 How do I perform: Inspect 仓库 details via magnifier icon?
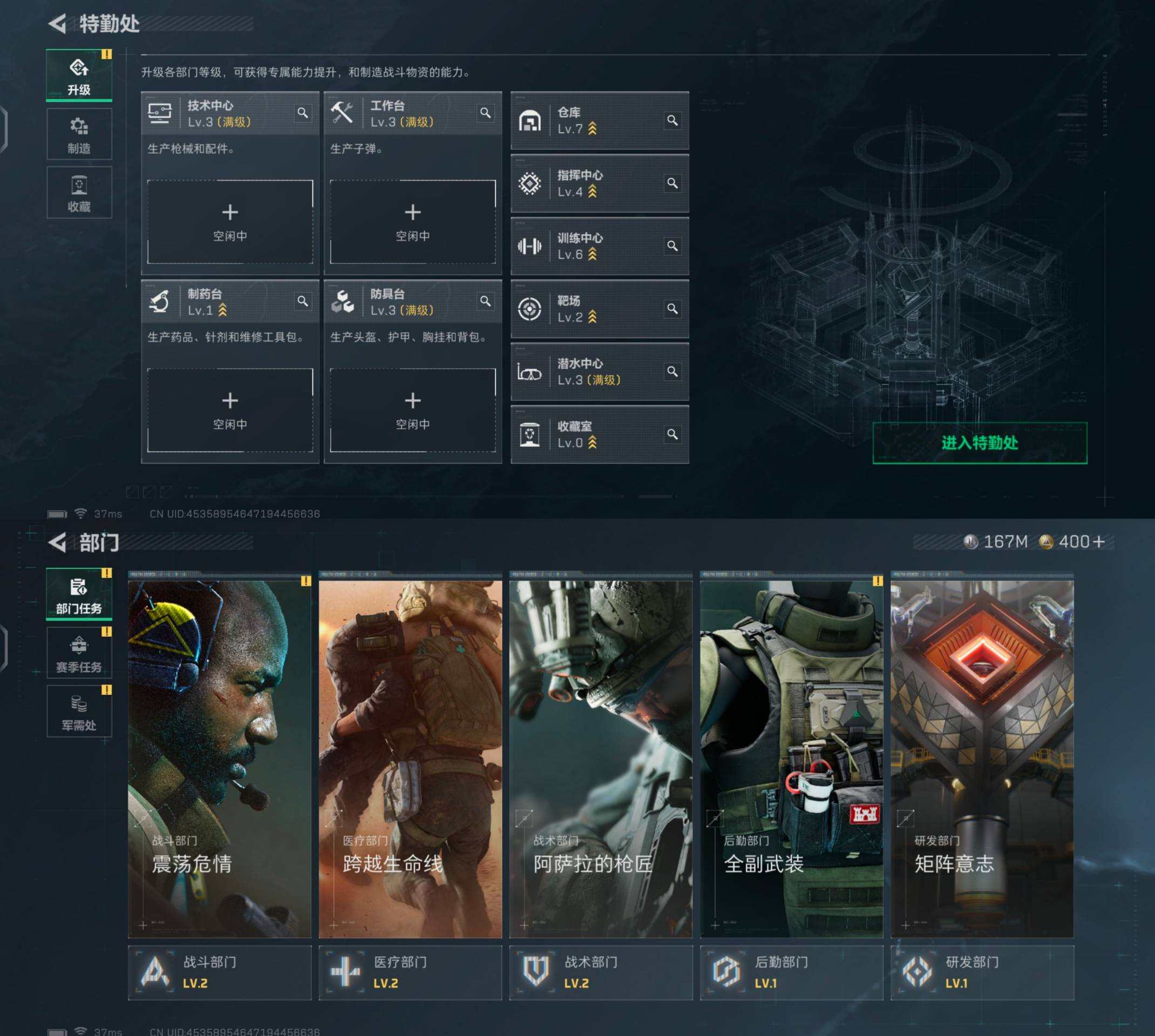672,120
